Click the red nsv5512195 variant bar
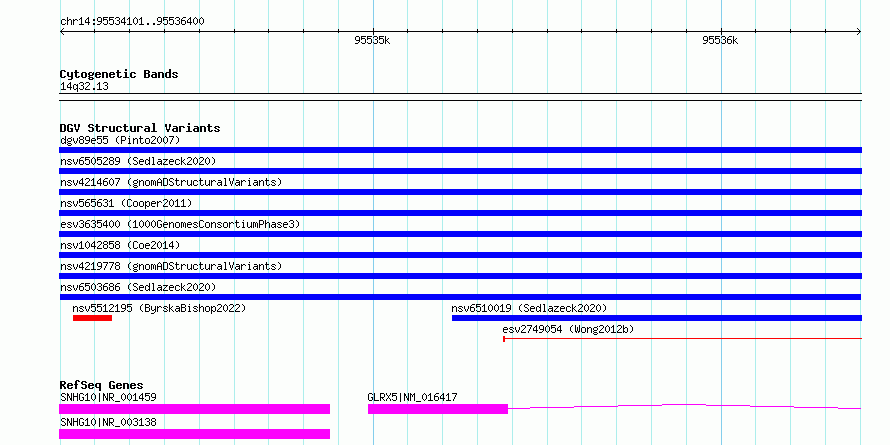Screen dimensions: 890x445 tap(93, 318)
